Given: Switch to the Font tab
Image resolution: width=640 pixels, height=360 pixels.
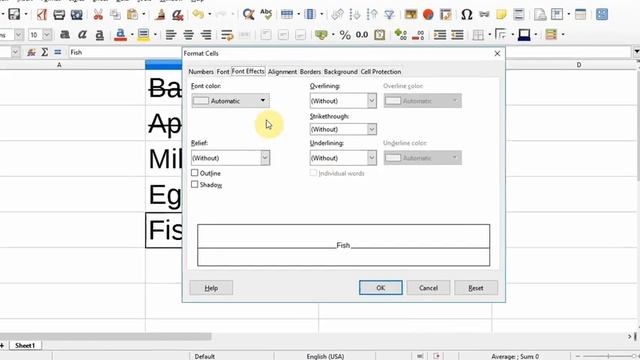Looking at the screenshot, I should [x=223, y=71].
